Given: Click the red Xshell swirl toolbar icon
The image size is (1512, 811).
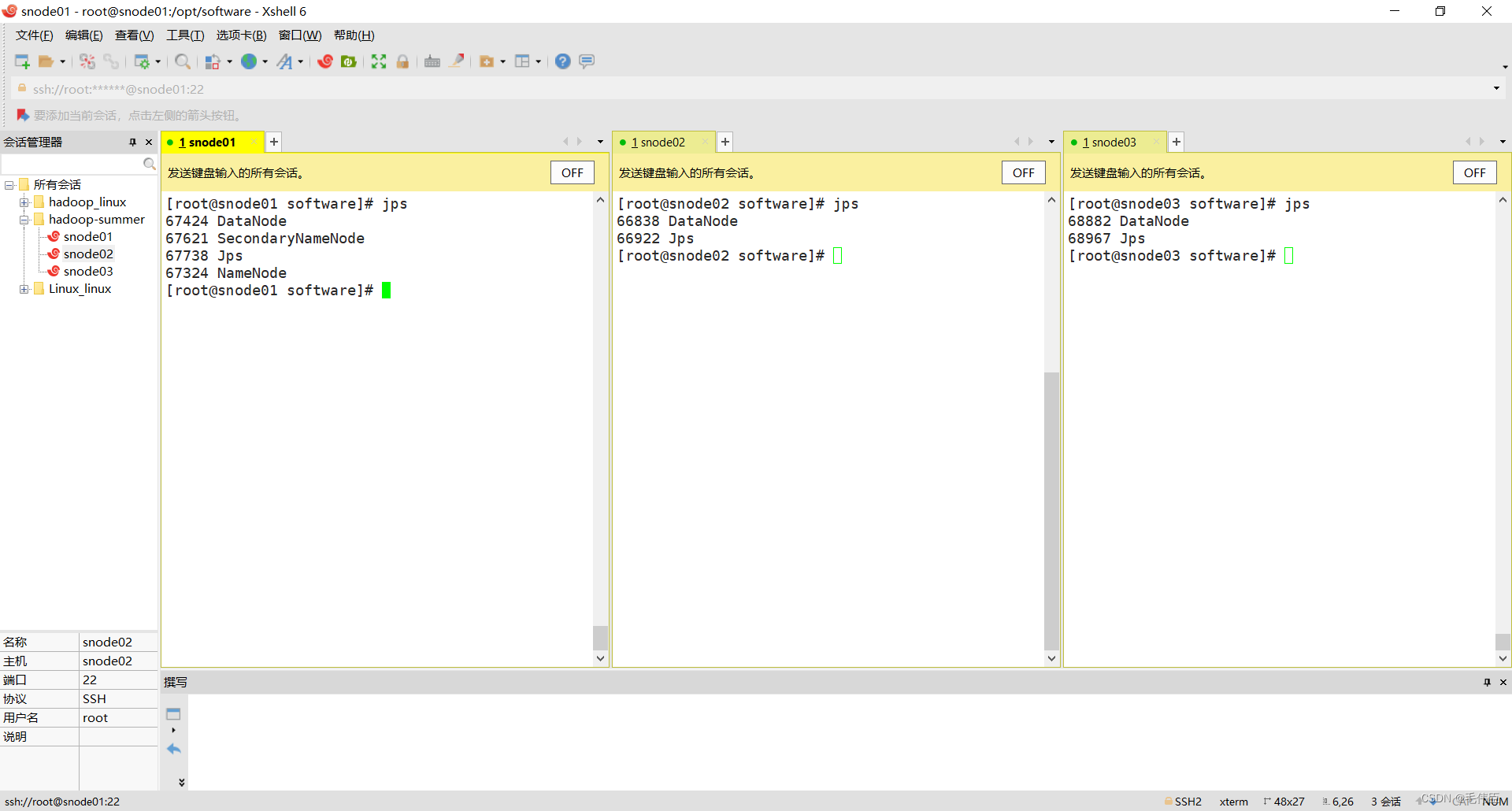Looking at the screenshot, I should [325, 61].
